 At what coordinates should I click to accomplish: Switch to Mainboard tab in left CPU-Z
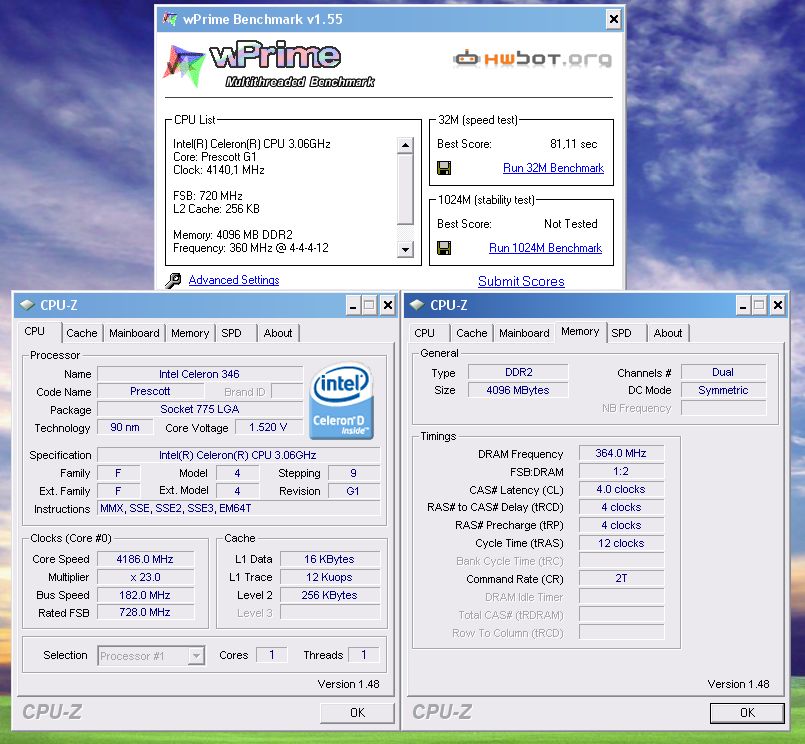(x=135, y=333)
